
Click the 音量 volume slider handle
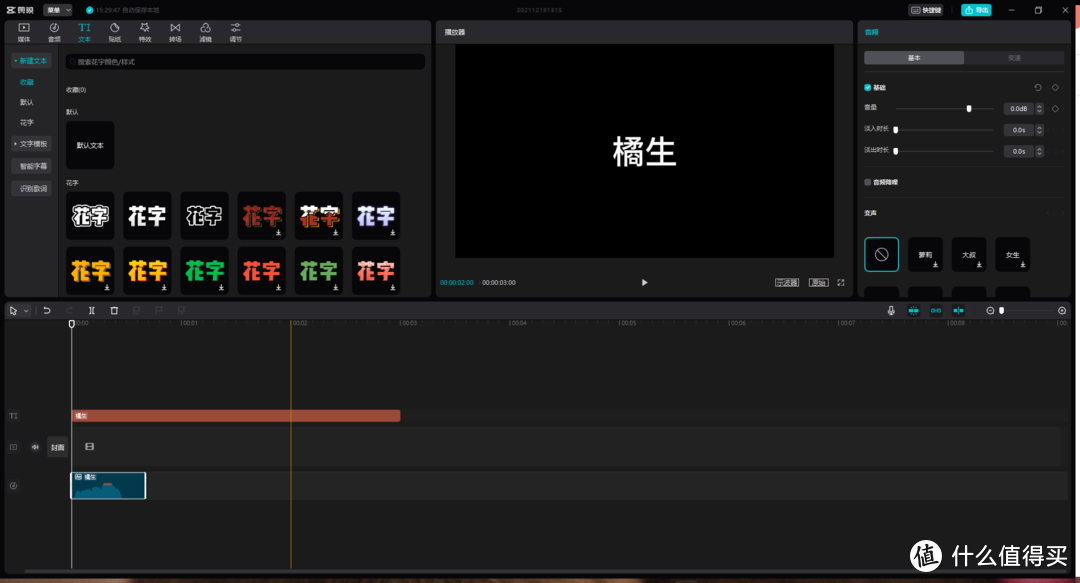(969, 109)
